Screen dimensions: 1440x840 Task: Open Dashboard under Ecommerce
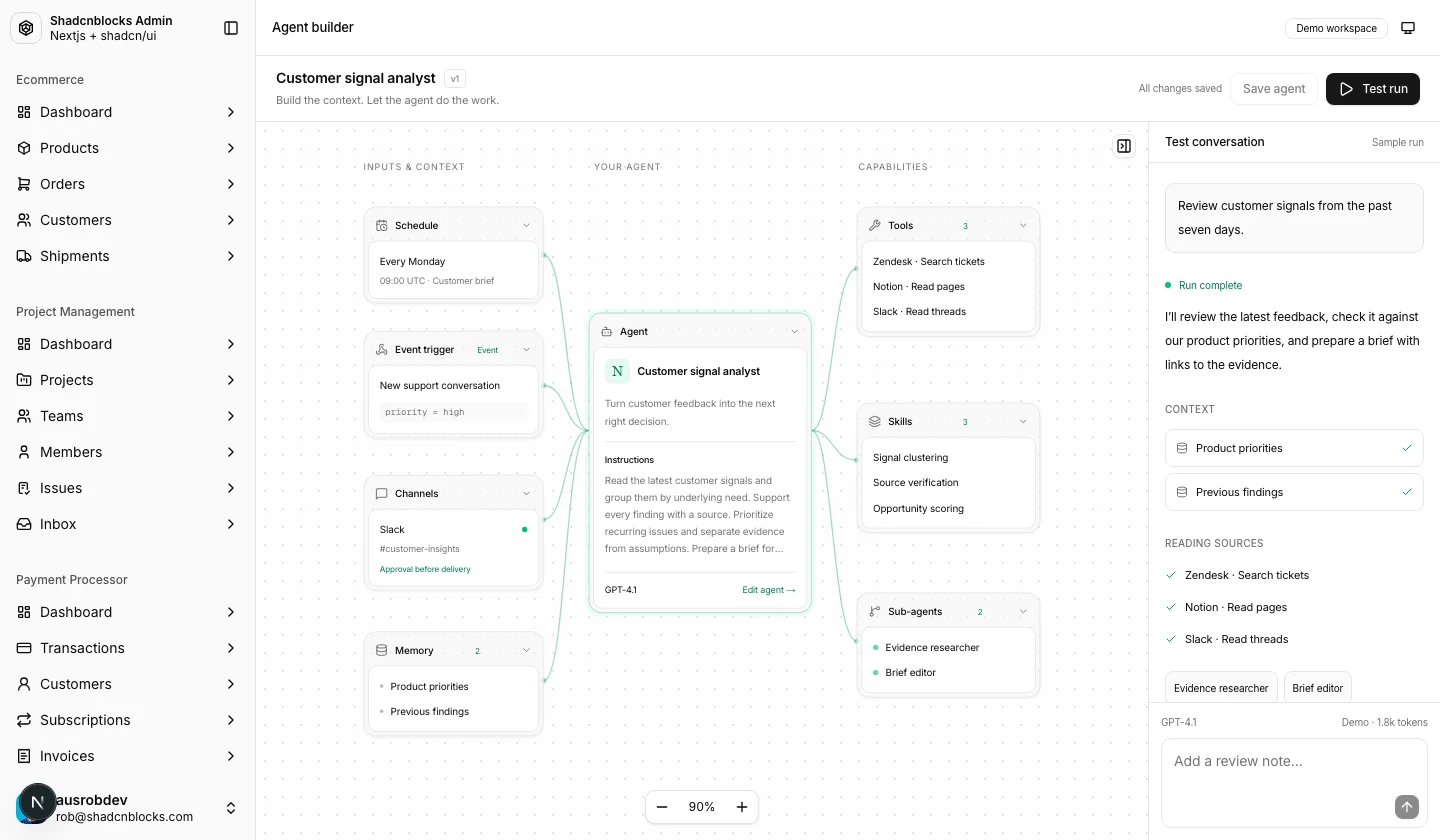128,112
